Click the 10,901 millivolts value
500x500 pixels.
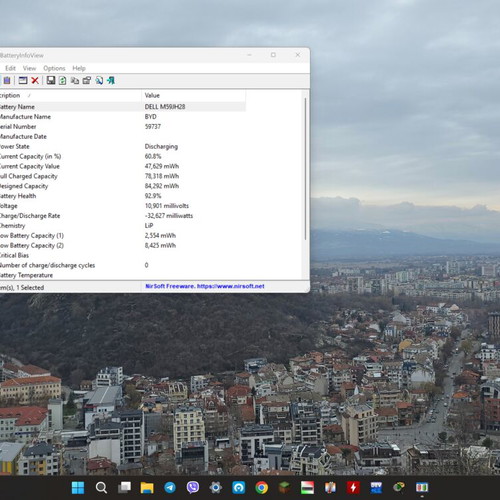coord(167,206)
